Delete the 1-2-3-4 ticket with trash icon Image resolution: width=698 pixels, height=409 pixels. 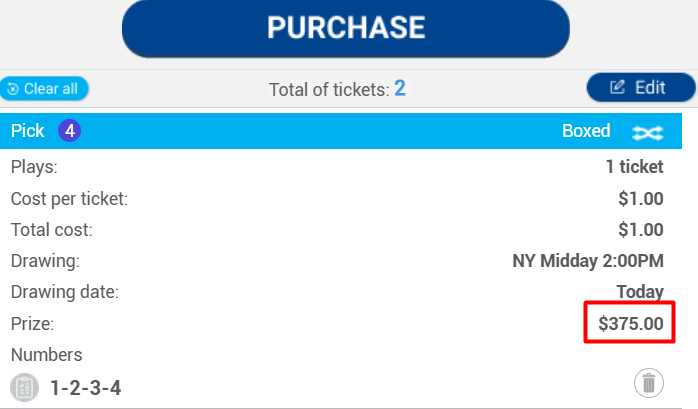click(649, 382)
